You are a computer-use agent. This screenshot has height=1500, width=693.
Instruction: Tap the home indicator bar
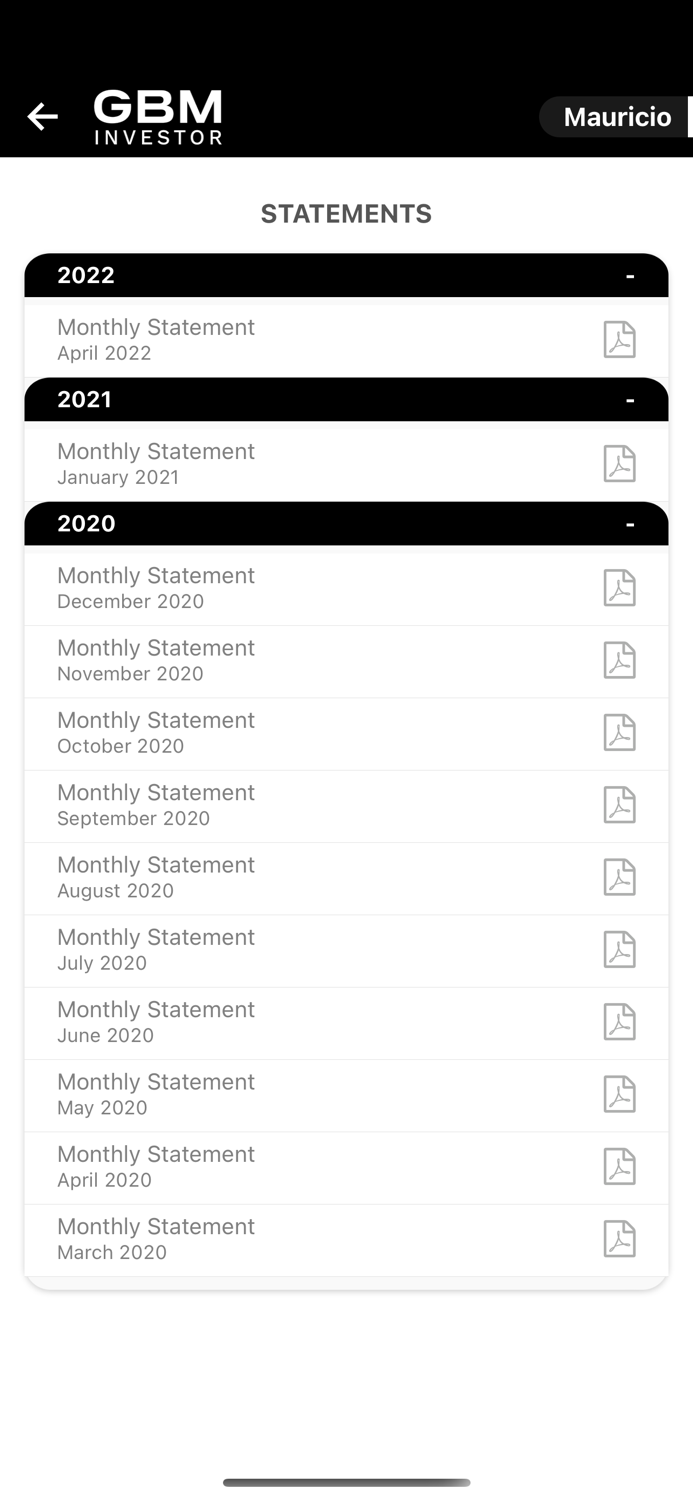346,1482
